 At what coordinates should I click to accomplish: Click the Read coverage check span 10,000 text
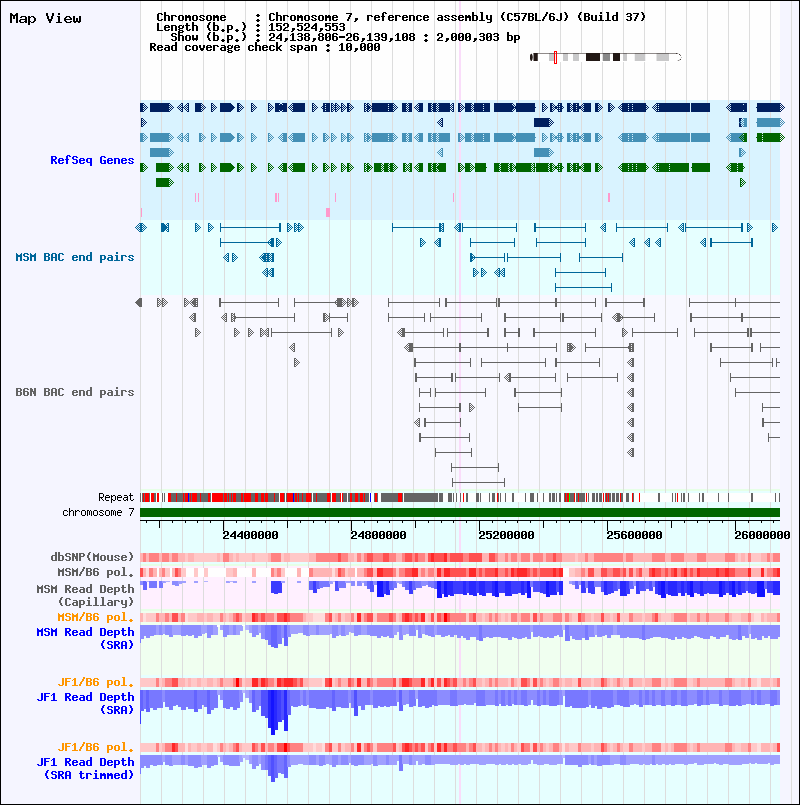pos(264,47)
